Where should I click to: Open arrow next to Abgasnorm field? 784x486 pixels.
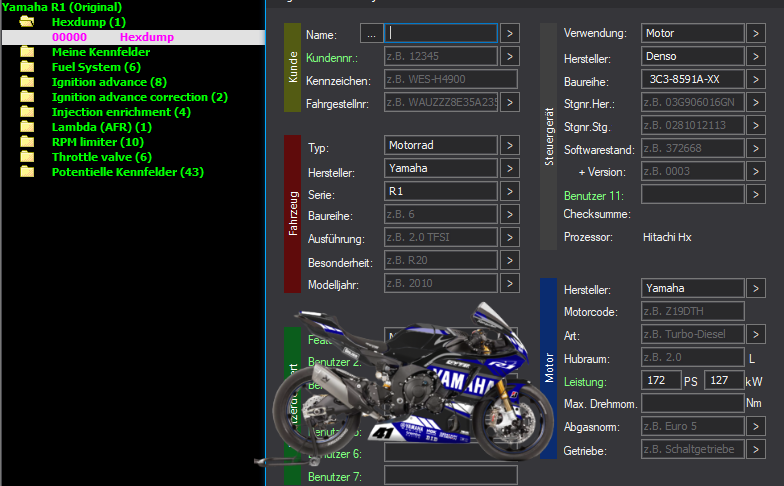pyautogui.click(x=756, y=426)
